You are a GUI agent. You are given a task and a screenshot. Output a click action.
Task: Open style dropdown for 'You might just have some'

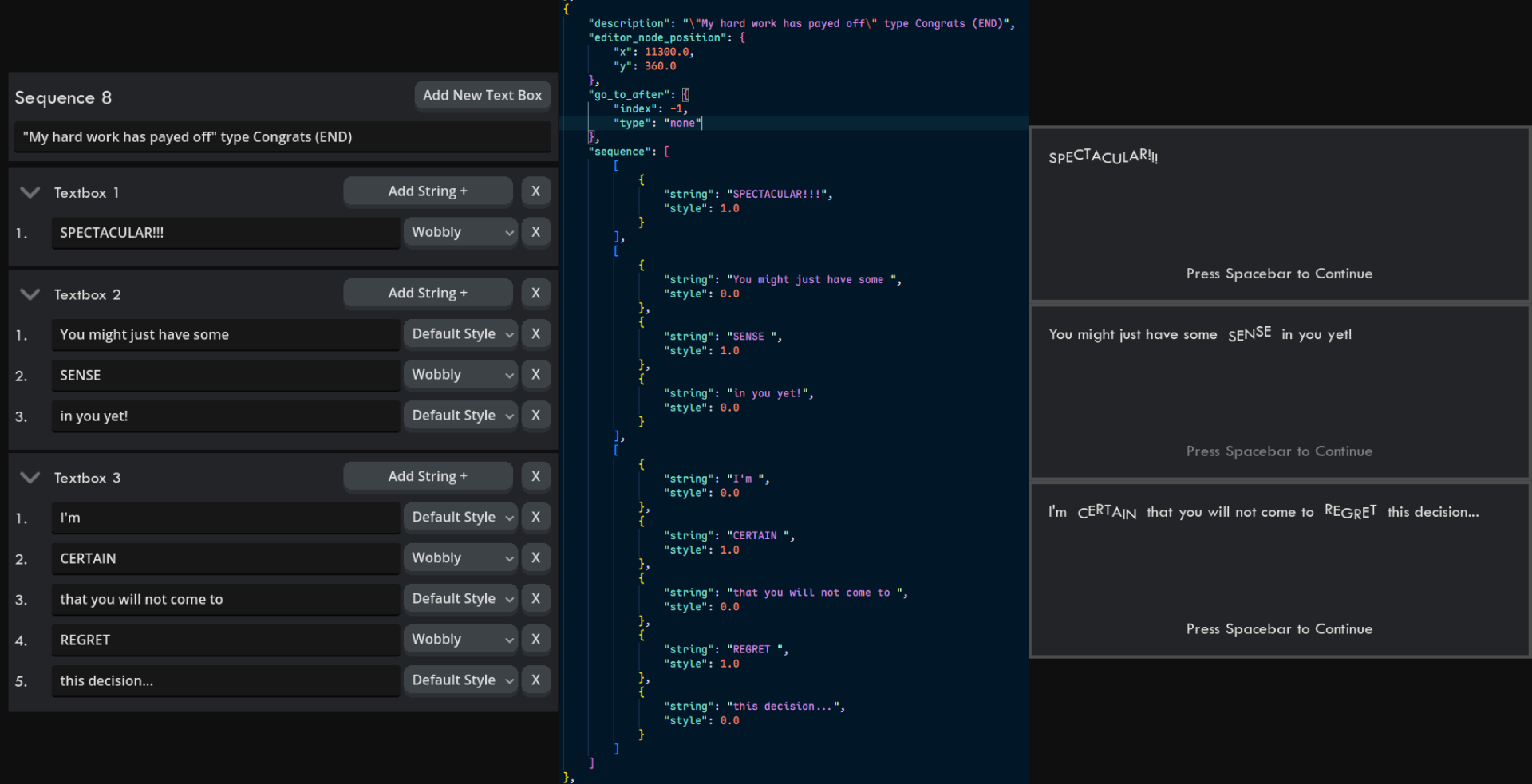pyautogui.click(x=460, y=334)
